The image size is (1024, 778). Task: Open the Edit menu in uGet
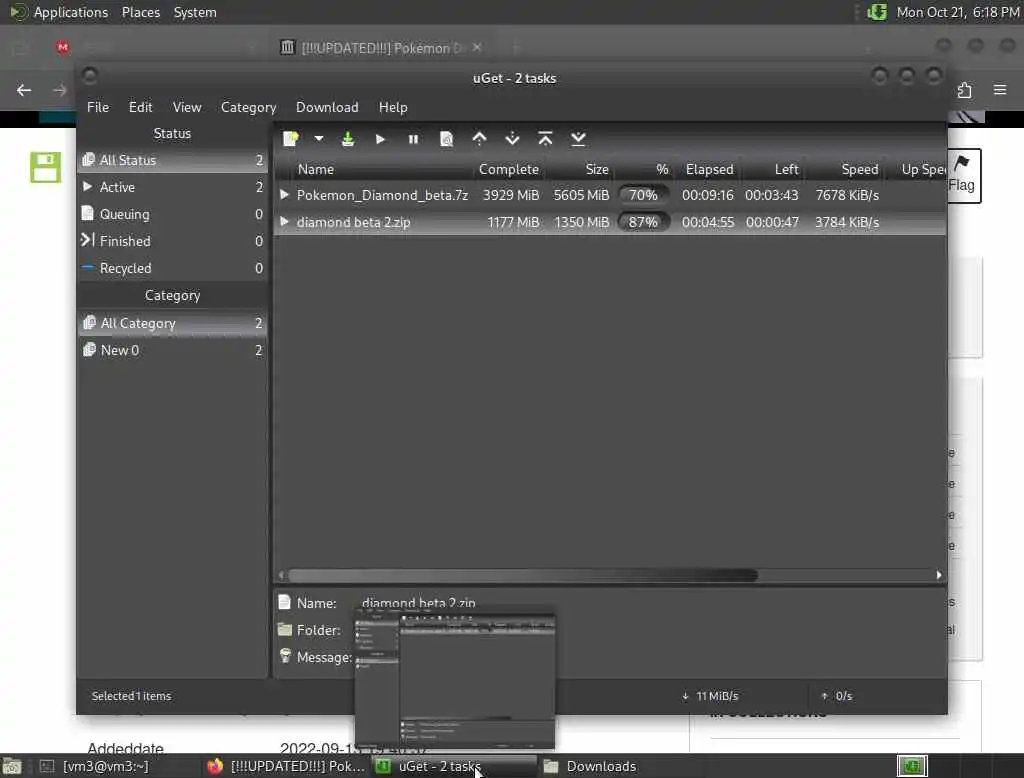point(140,107)
